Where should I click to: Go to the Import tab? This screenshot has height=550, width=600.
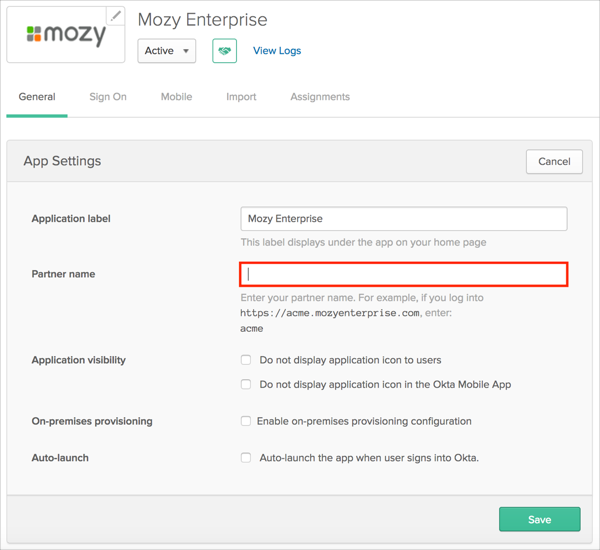241,97
